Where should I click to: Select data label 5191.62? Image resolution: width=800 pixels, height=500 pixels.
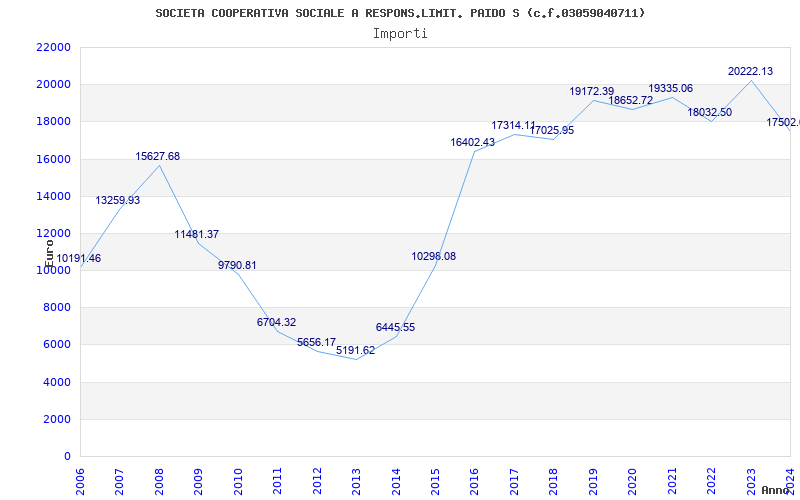click(355, 351)
